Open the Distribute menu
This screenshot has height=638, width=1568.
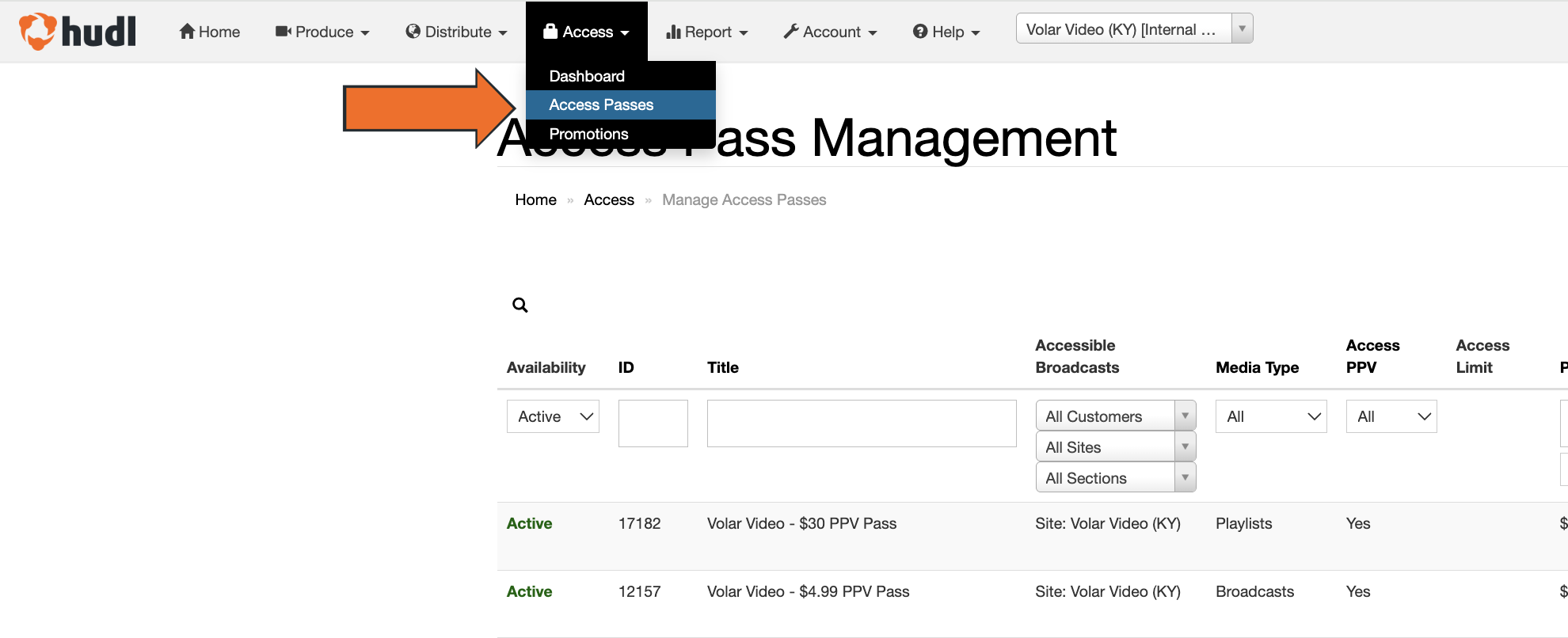pyautogui.click(x=456, y=32)
